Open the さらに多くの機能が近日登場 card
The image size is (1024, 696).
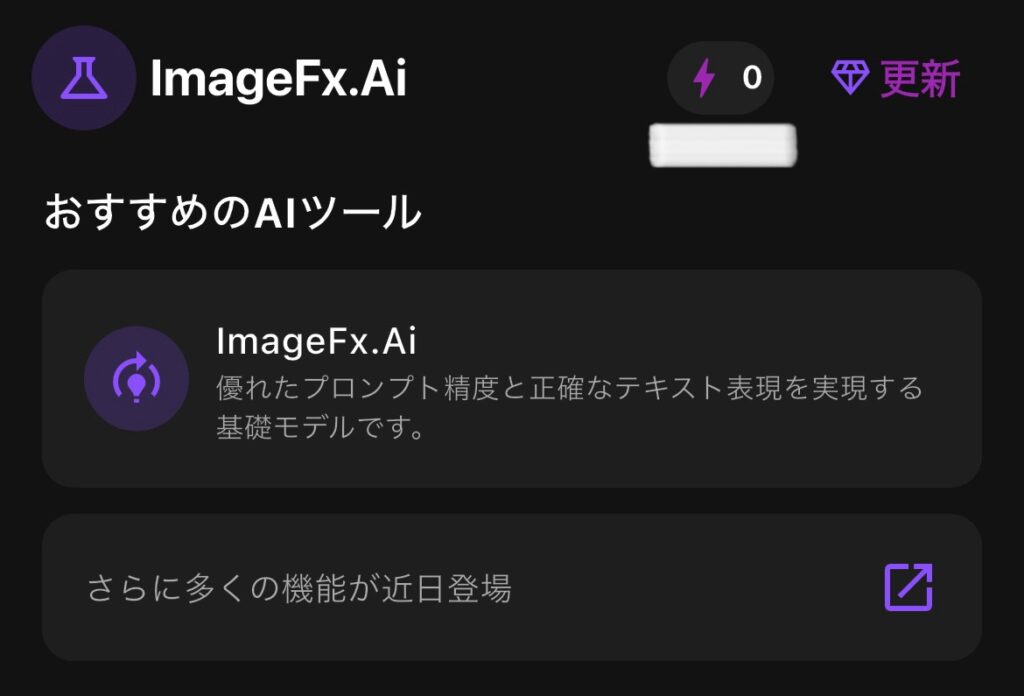pos(511,587)
